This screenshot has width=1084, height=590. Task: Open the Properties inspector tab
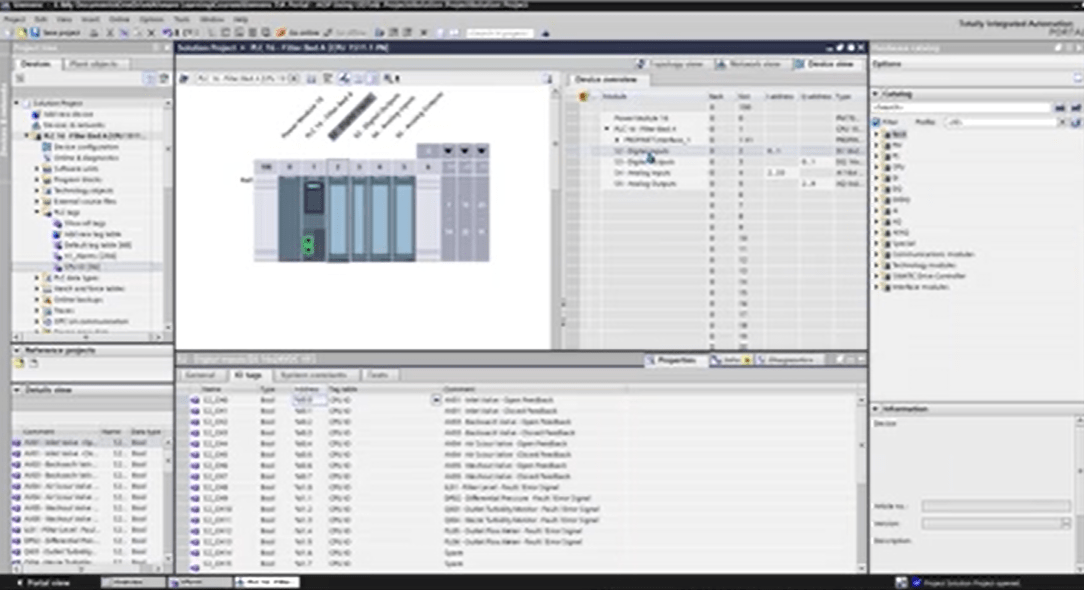[x=676, y=360]
